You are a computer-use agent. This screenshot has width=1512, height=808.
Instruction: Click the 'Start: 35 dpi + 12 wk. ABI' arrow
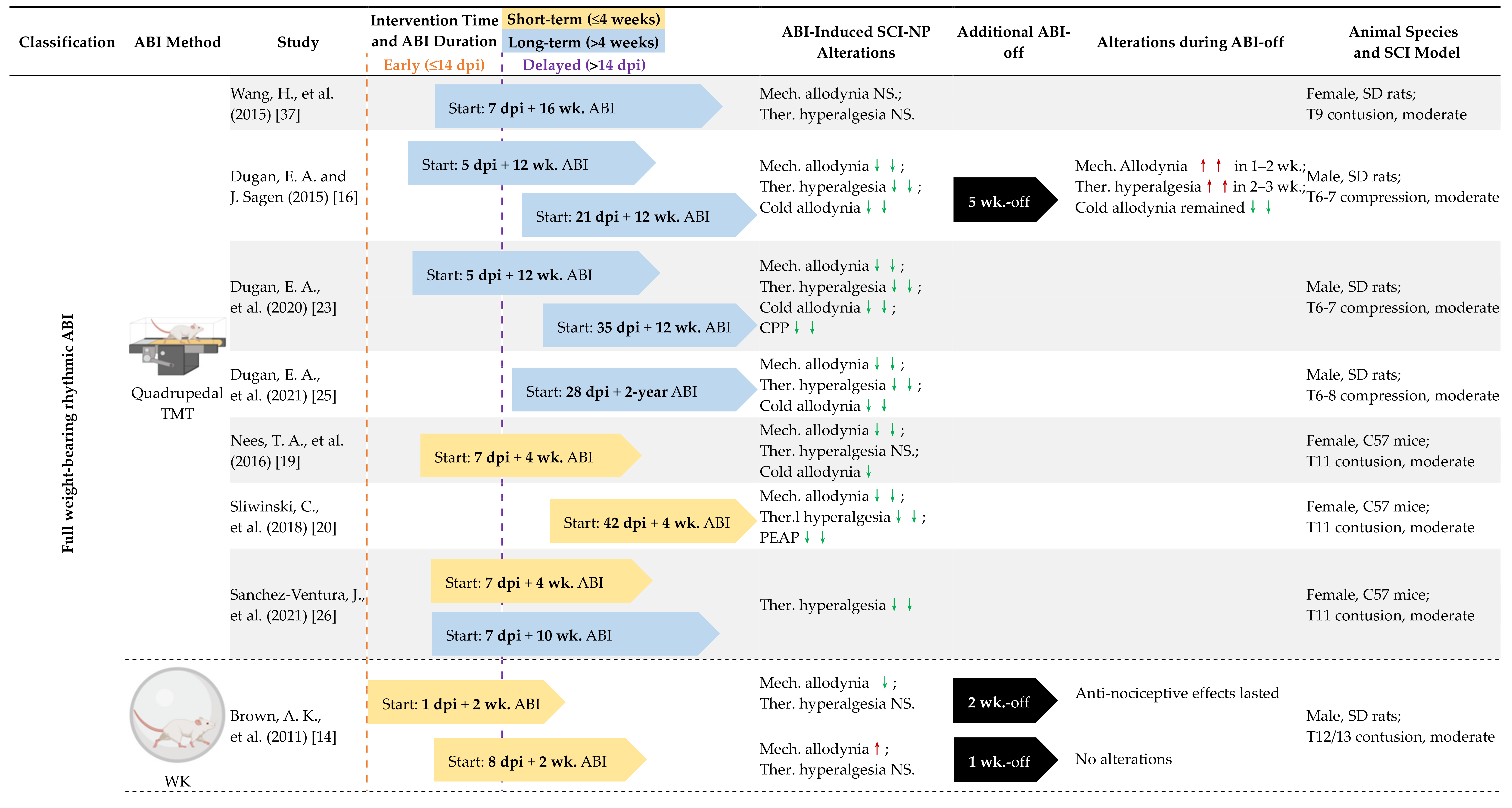point(646,326)
